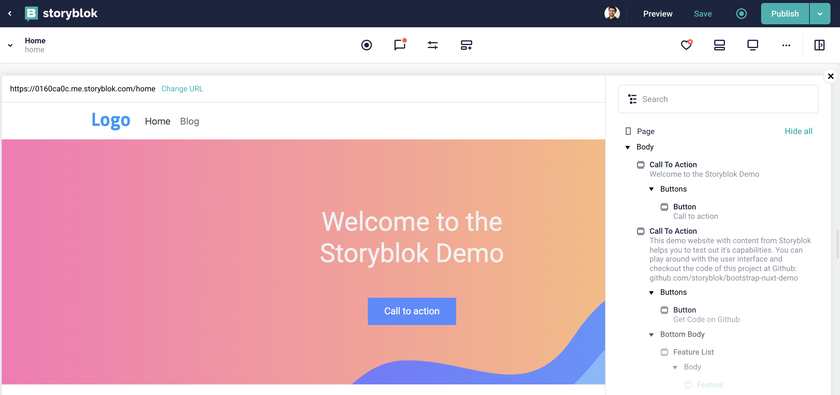The image size is (840, 395).
Task: Expand the Home story chevron
Action: [x=10, y=45]
